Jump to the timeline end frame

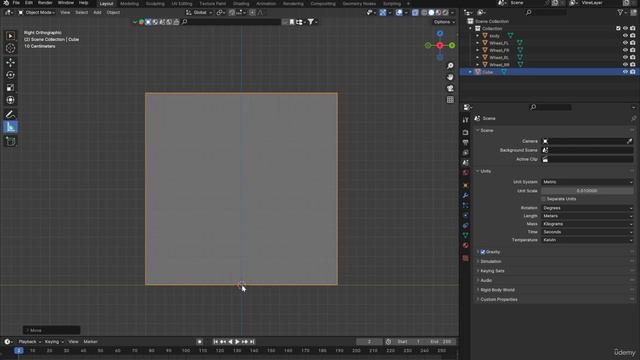pyautogui.click(x=252, y=342)
